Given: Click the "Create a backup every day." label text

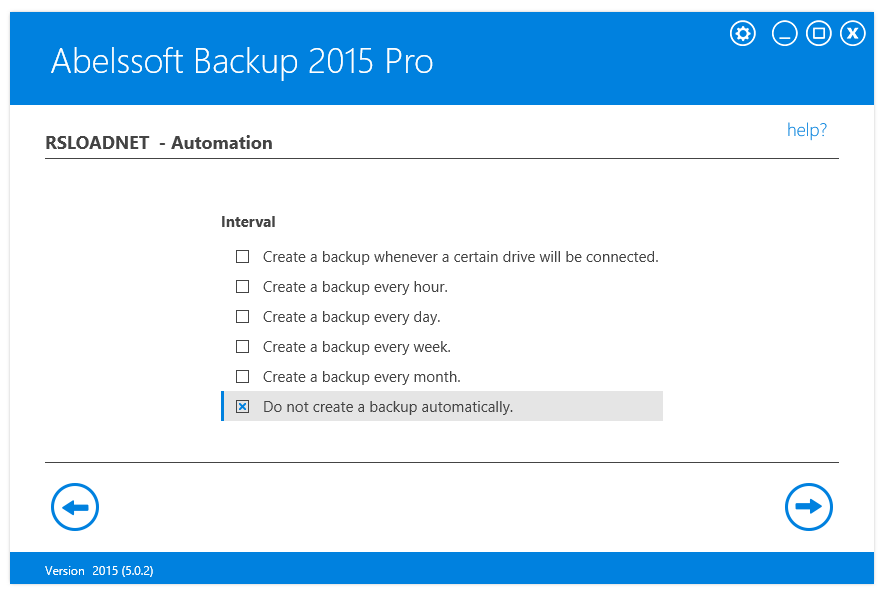Looking at the screenshot, I should pos(351,317).
